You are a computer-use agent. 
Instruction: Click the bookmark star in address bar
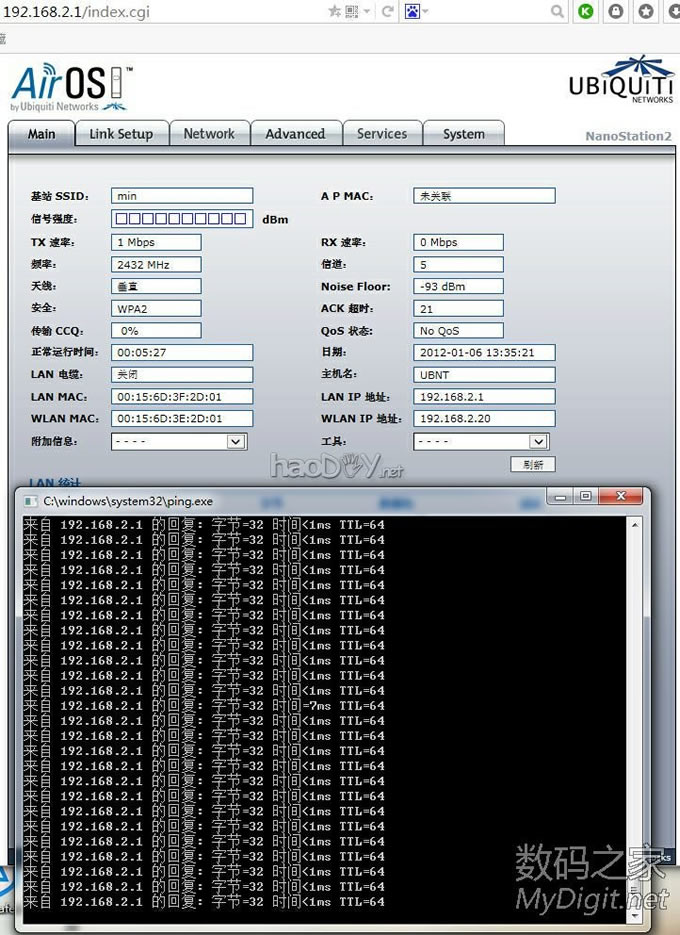click(x=335, y=11)
